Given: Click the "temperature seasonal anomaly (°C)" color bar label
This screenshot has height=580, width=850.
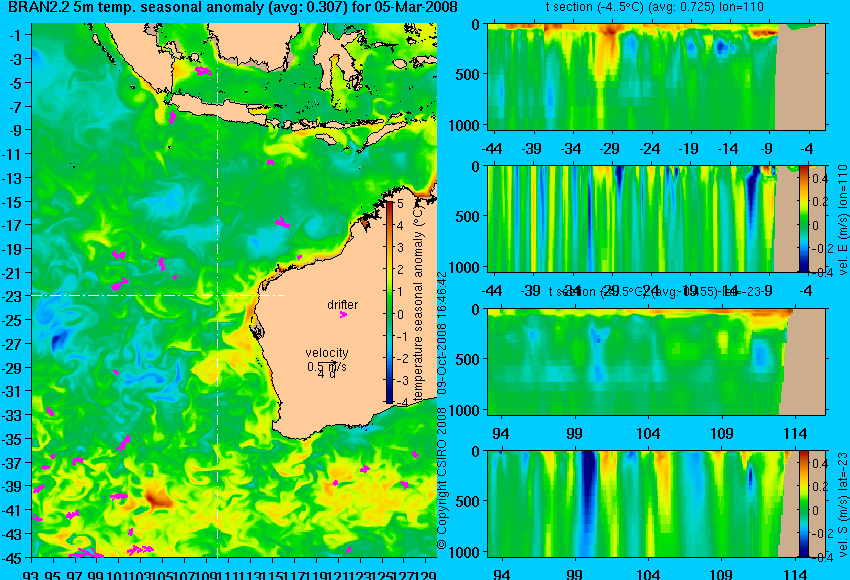Looking at the screenshot, I should [x=418, y=302].
